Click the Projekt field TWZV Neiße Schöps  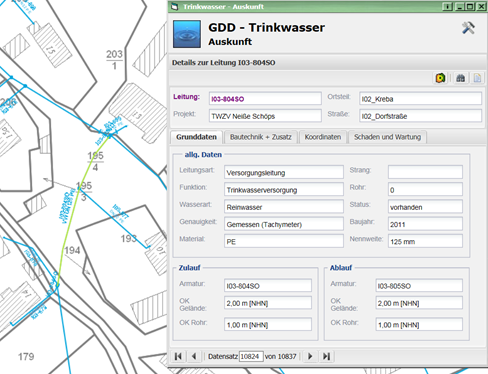coord(265,116)
